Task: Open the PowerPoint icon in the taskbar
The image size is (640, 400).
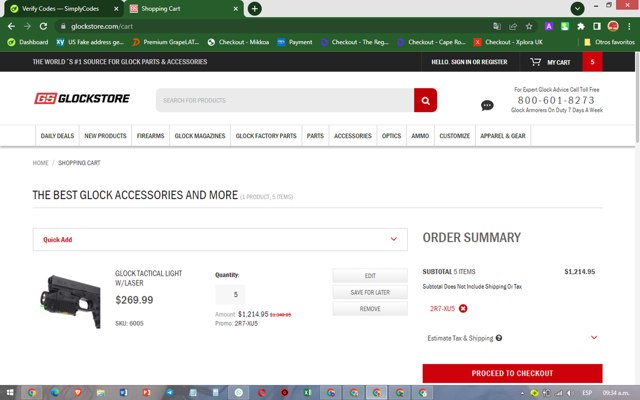Action: point(146,392)
